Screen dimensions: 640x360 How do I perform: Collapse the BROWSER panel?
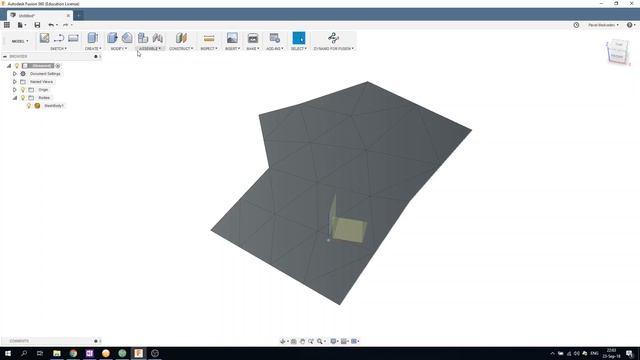click(x=5, y=56)
